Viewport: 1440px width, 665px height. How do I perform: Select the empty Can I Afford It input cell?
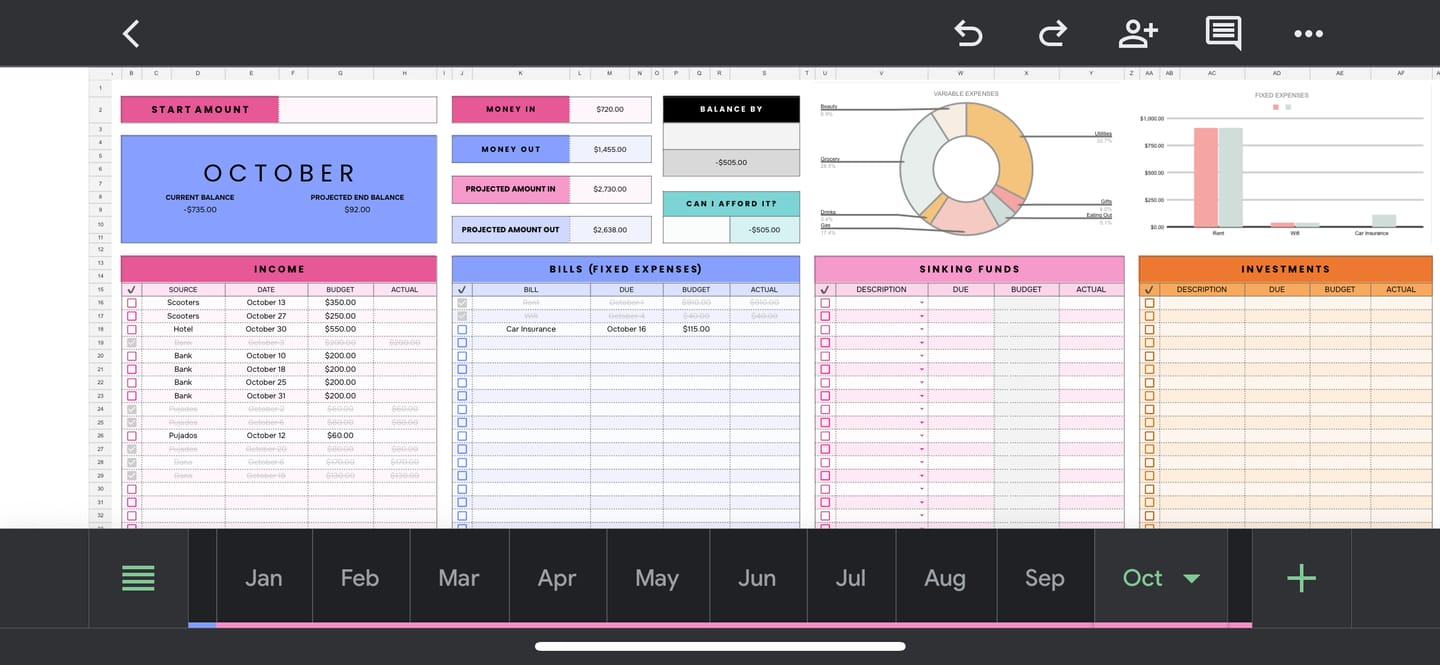coord(696,229)
